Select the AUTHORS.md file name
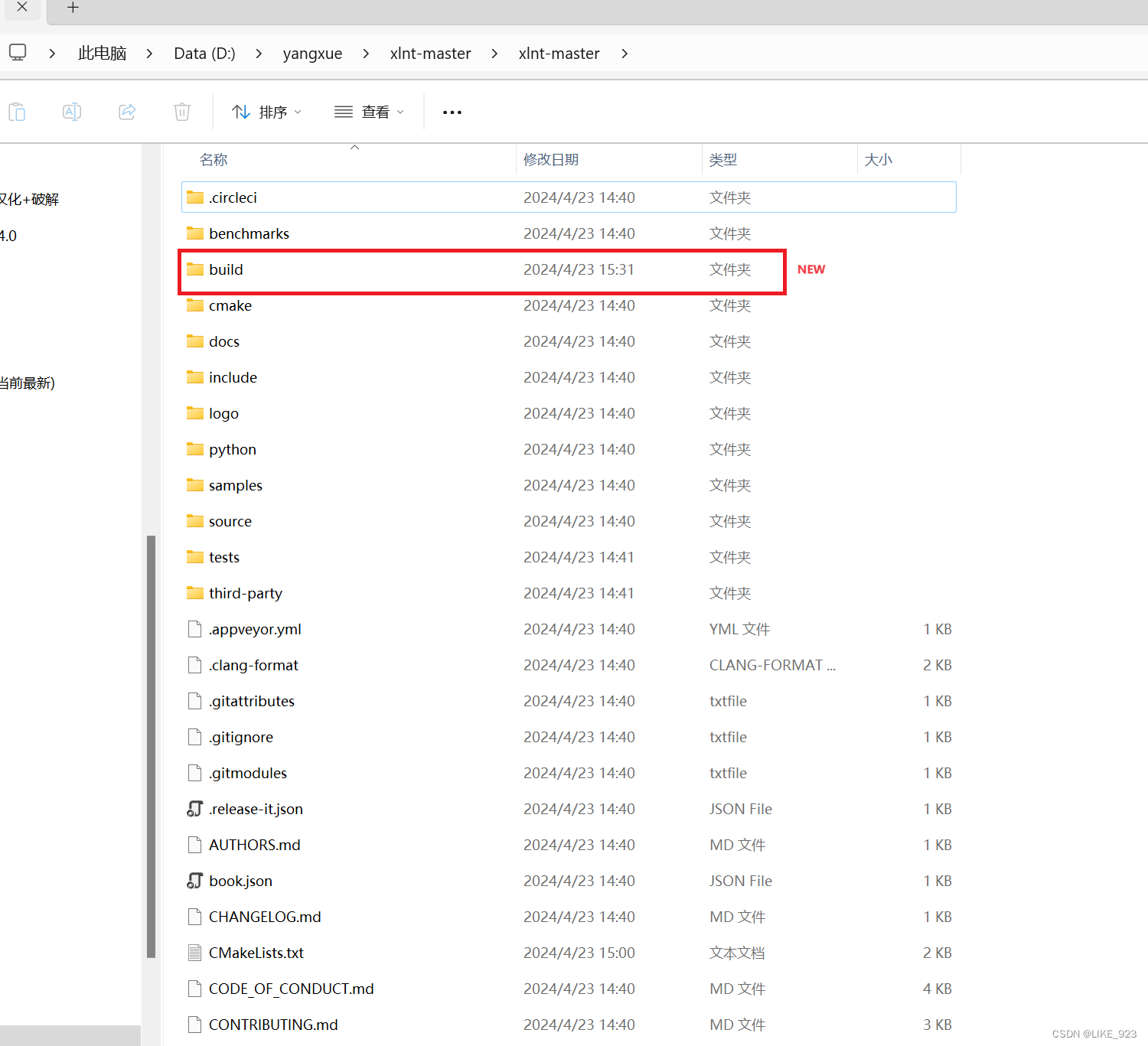This screenshot has height=1046, width=1148. pyautogui.click(x=255, y=845)
